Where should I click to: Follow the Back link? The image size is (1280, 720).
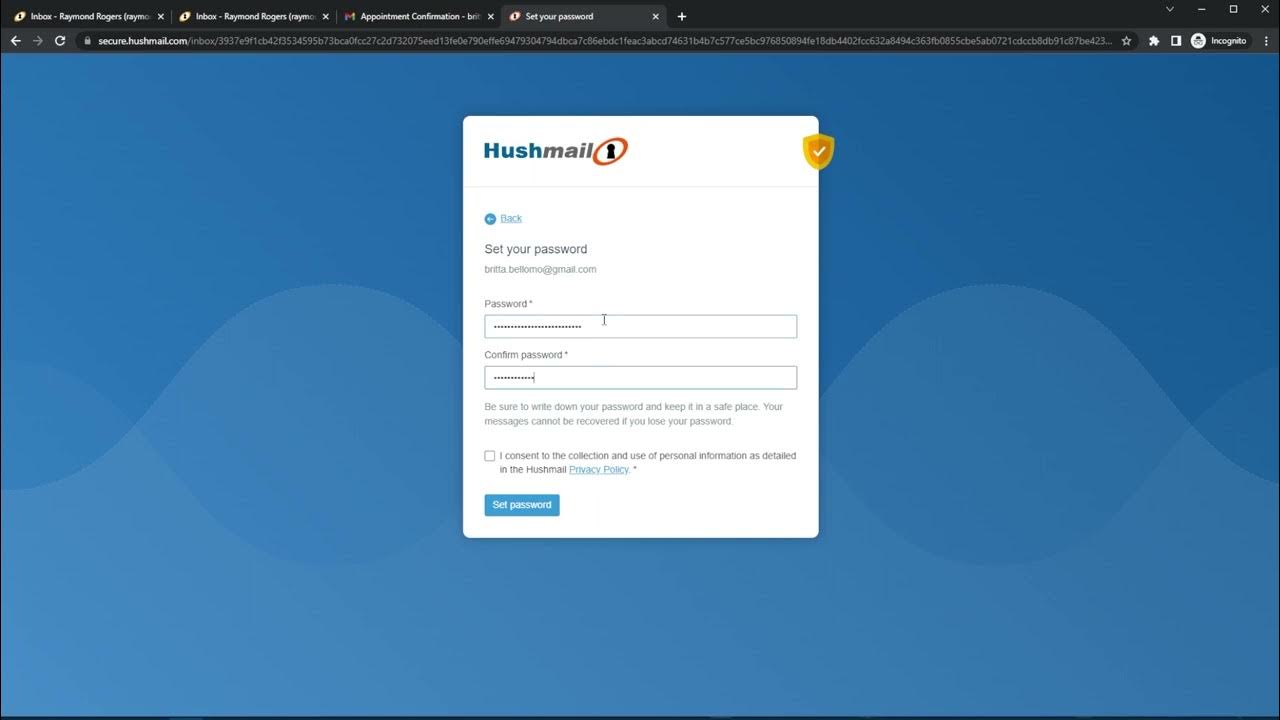click(511, 218)
